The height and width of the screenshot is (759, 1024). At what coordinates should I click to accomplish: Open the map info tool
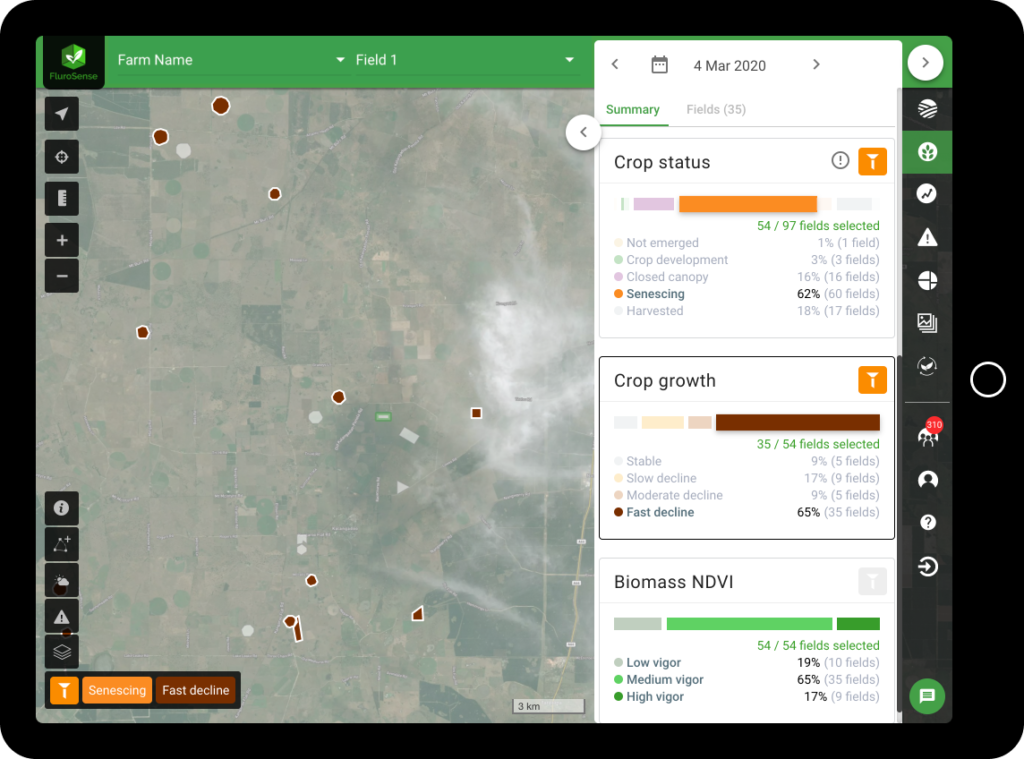(x=62, y=508)
